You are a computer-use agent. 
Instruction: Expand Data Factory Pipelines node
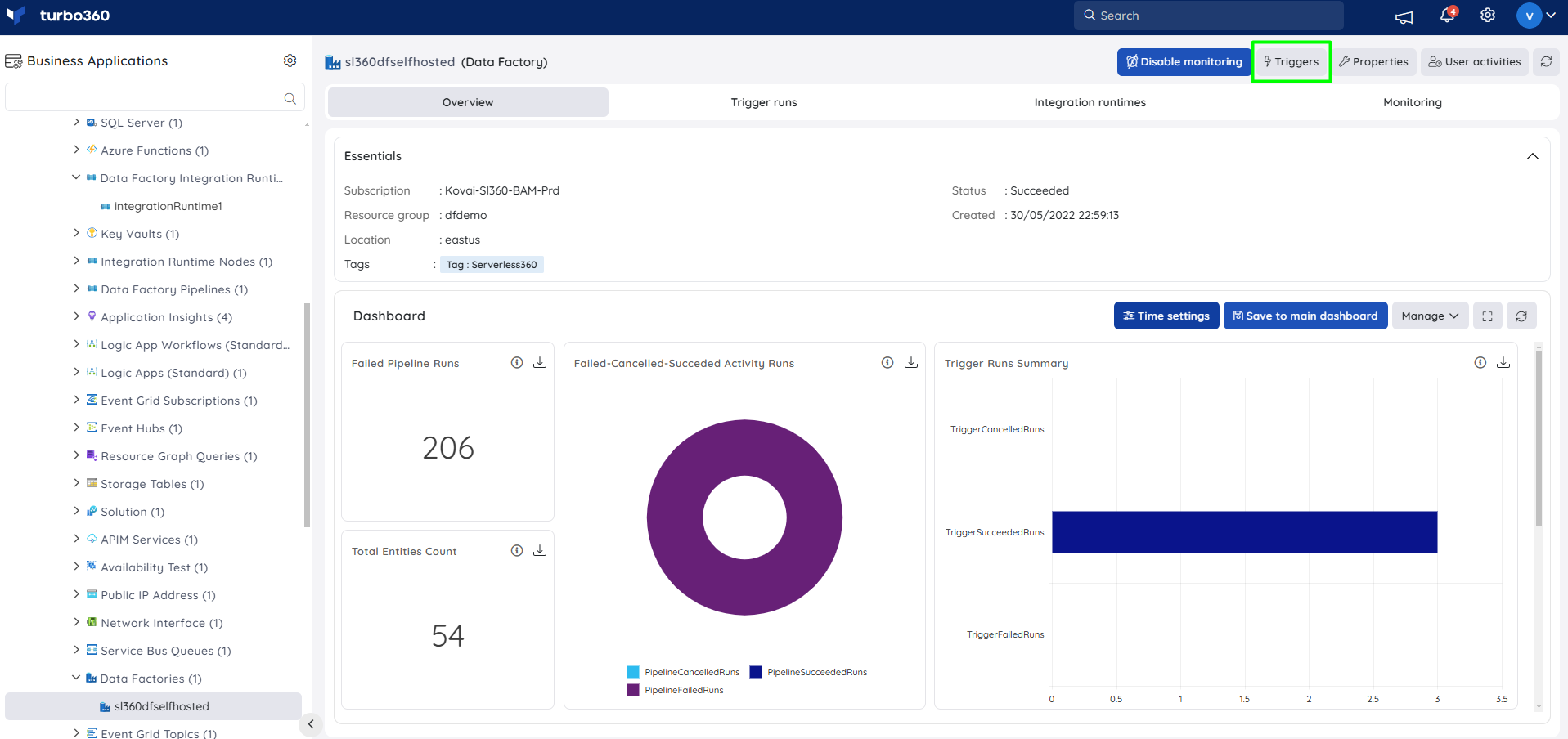click(76, 289)
